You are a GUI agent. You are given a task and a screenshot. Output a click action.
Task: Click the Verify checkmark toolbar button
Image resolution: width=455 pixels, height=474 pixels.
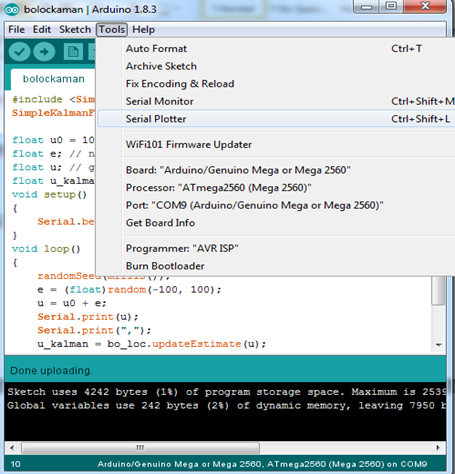[20, 52]
